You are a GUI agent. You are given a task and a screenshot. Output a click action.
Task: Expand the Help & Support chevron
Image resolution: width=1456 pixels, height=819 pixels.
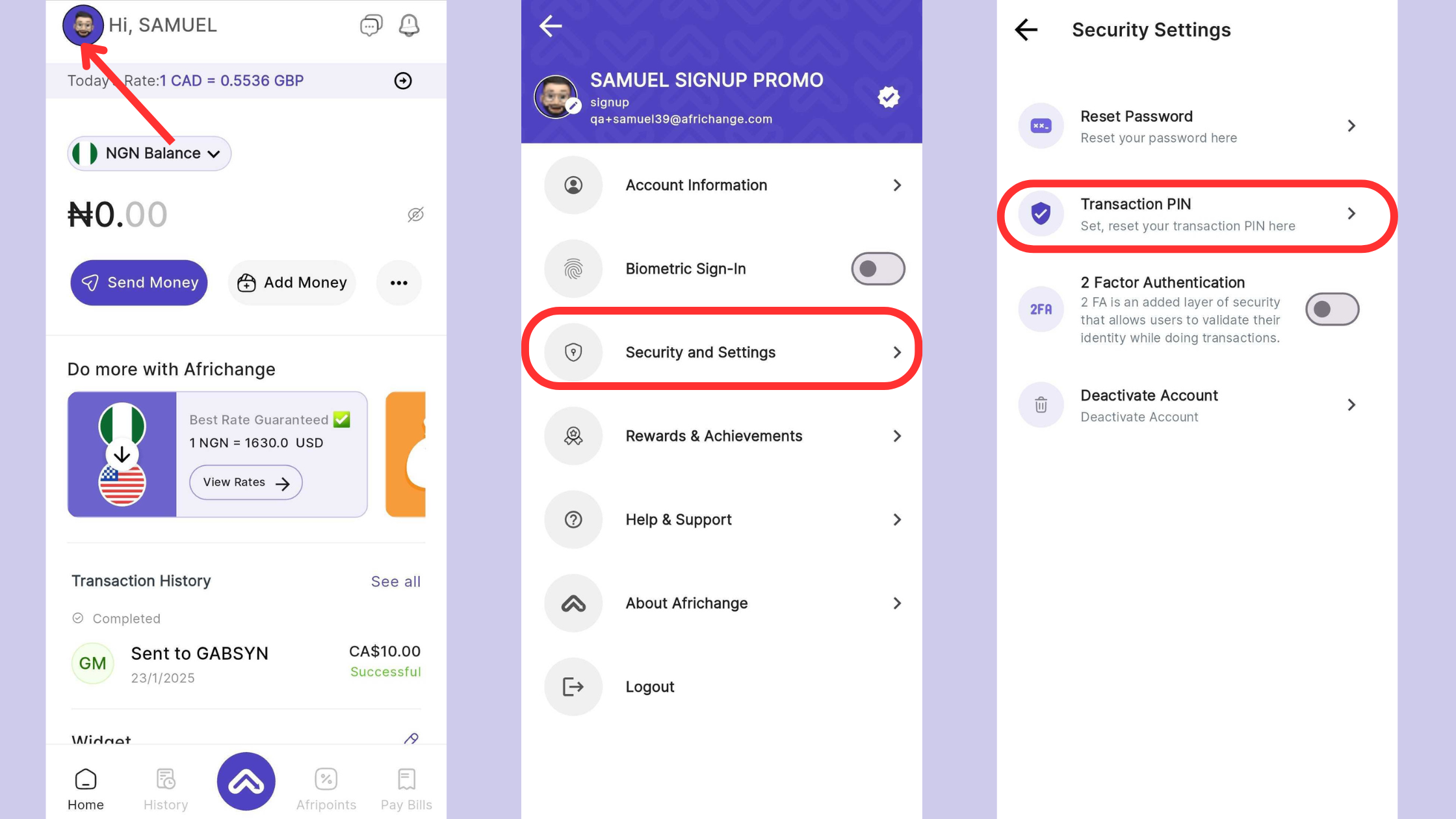point(897,520)
